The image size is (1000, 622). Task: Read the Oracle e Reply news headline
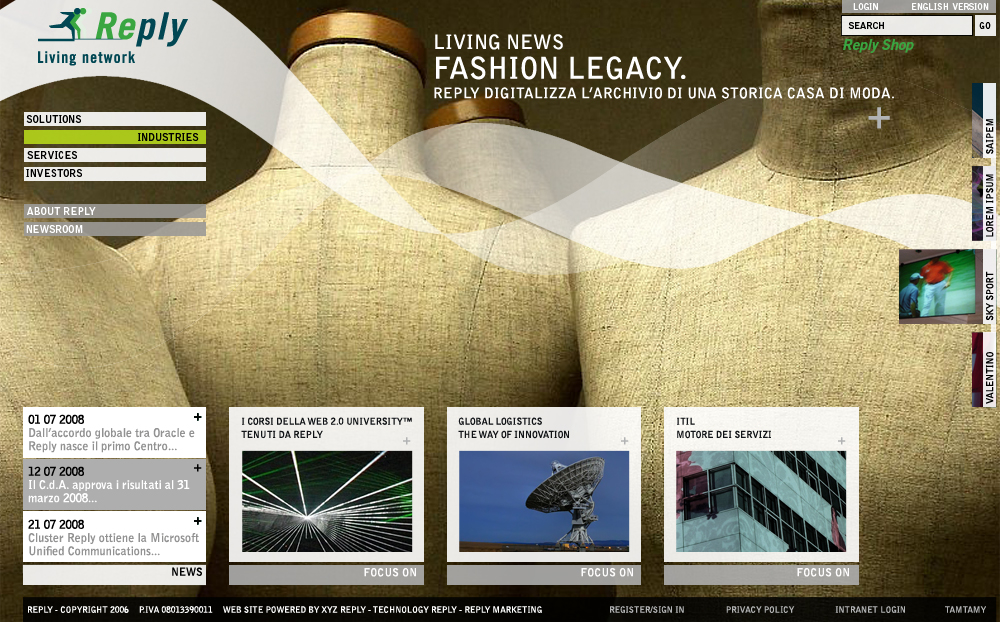pos(111,440)
